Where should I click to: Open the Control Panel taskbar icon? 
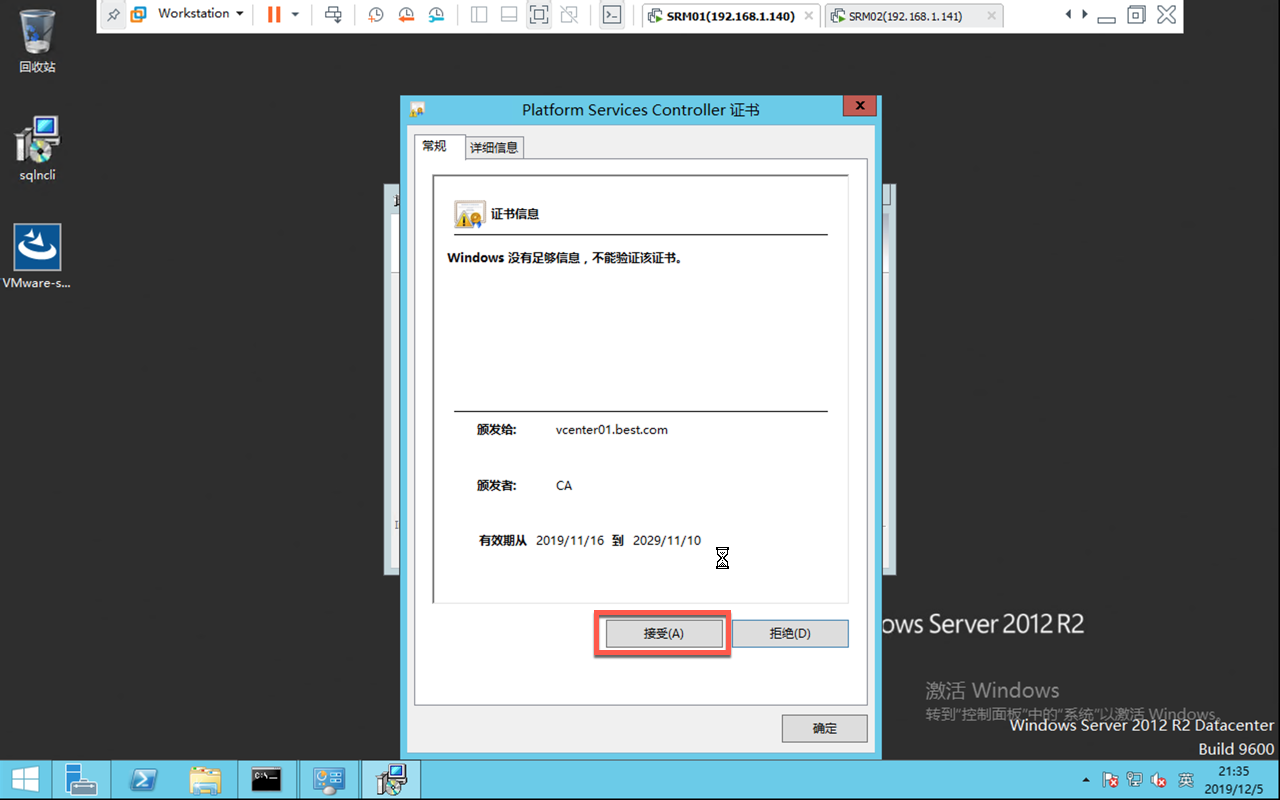click(x=328, y=780)
